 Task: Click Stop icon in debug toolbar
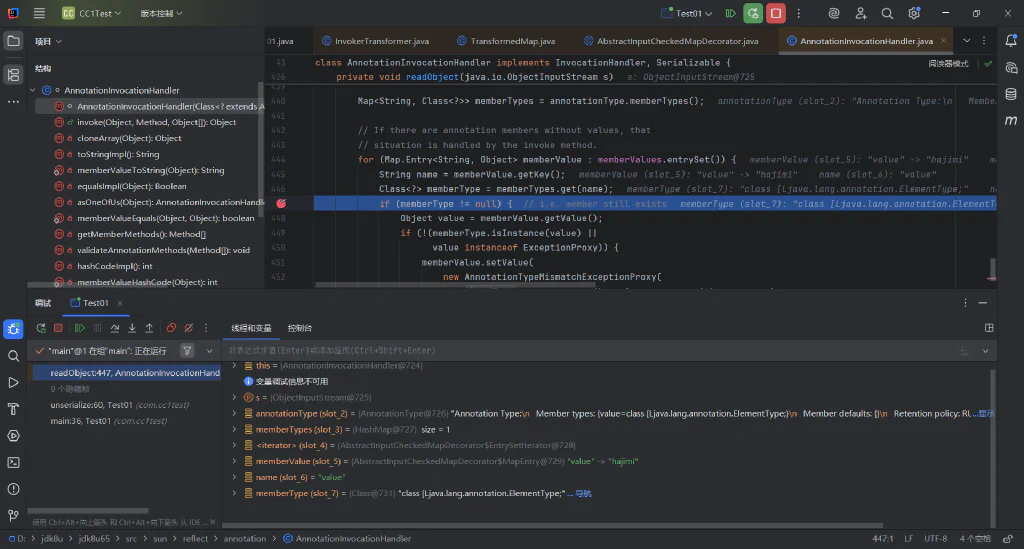[58, 328]
